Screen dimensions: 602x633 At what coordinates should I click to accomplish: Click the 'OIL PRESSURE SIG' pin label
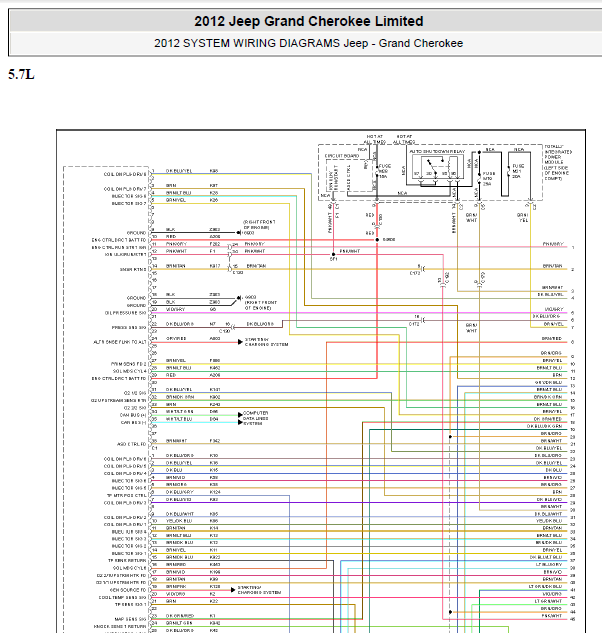click(x=126, y=313)
